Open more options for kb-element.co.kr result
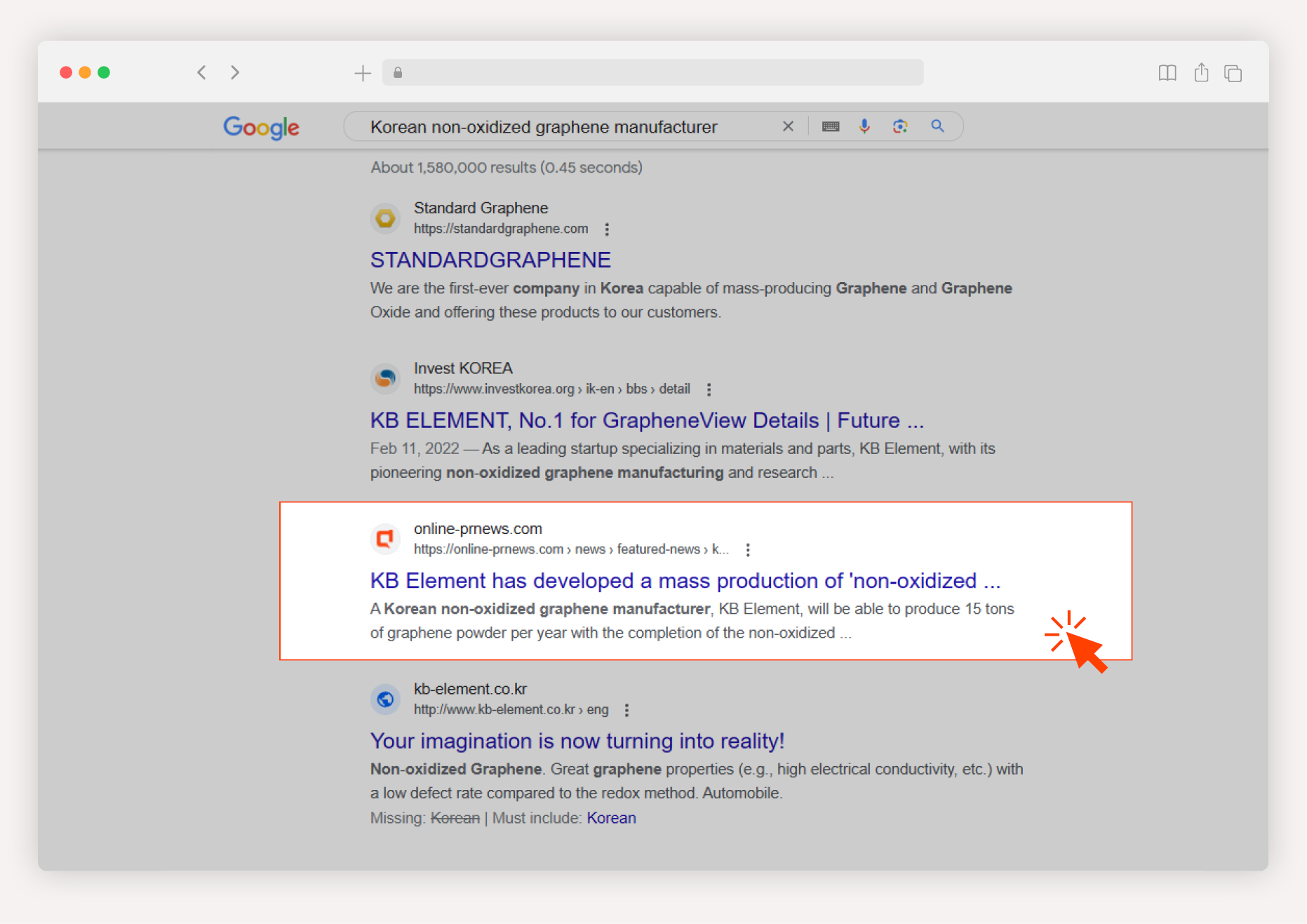The width and height of the screenshot is (1307, 924). (626, 710)
